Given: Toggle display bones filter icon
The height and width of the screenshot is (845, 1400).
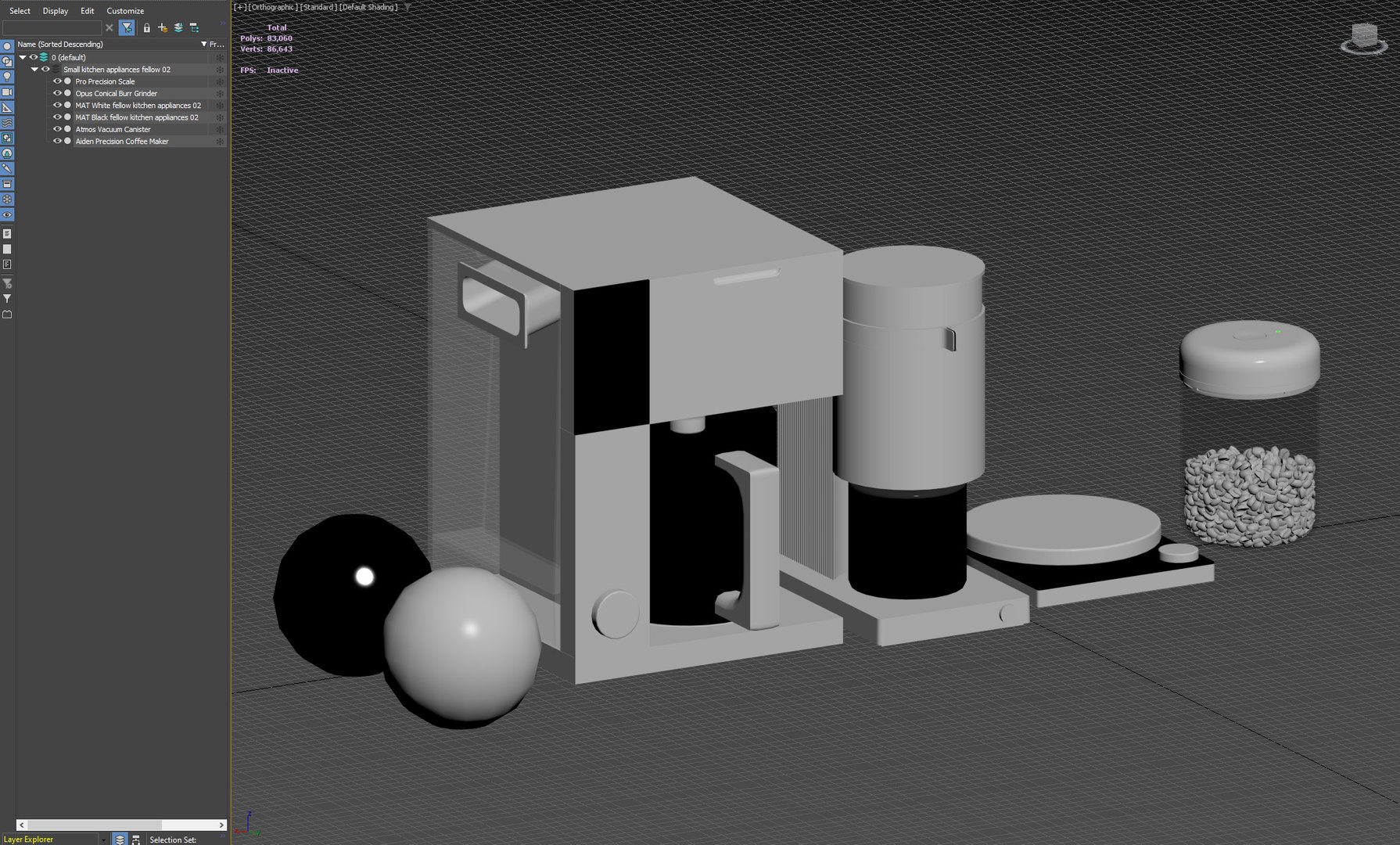Looking at the screenshot, I should tap(7, 168).
